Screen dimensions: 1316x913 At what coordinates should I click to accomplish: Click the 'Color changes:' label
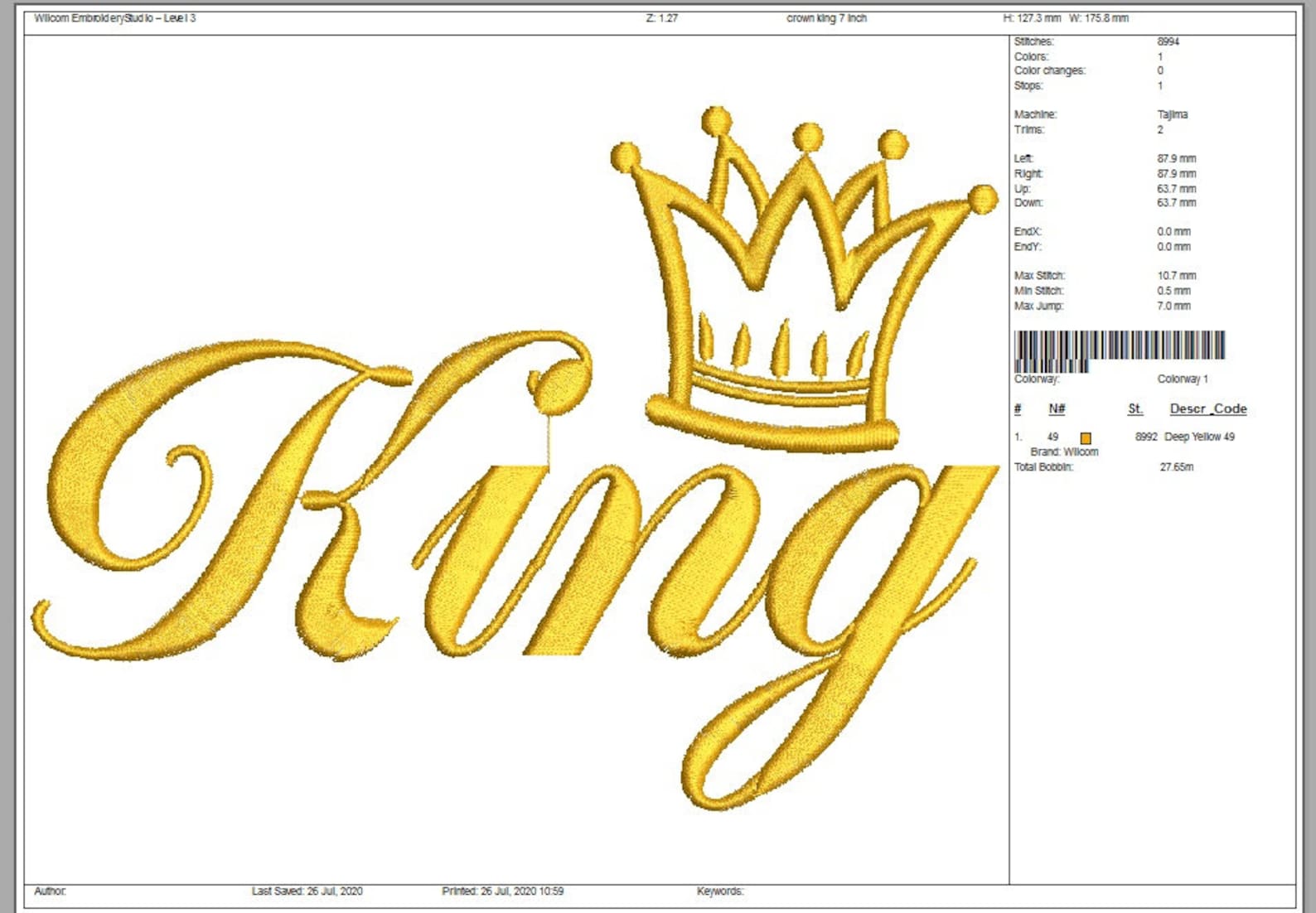coord(1049,70)
